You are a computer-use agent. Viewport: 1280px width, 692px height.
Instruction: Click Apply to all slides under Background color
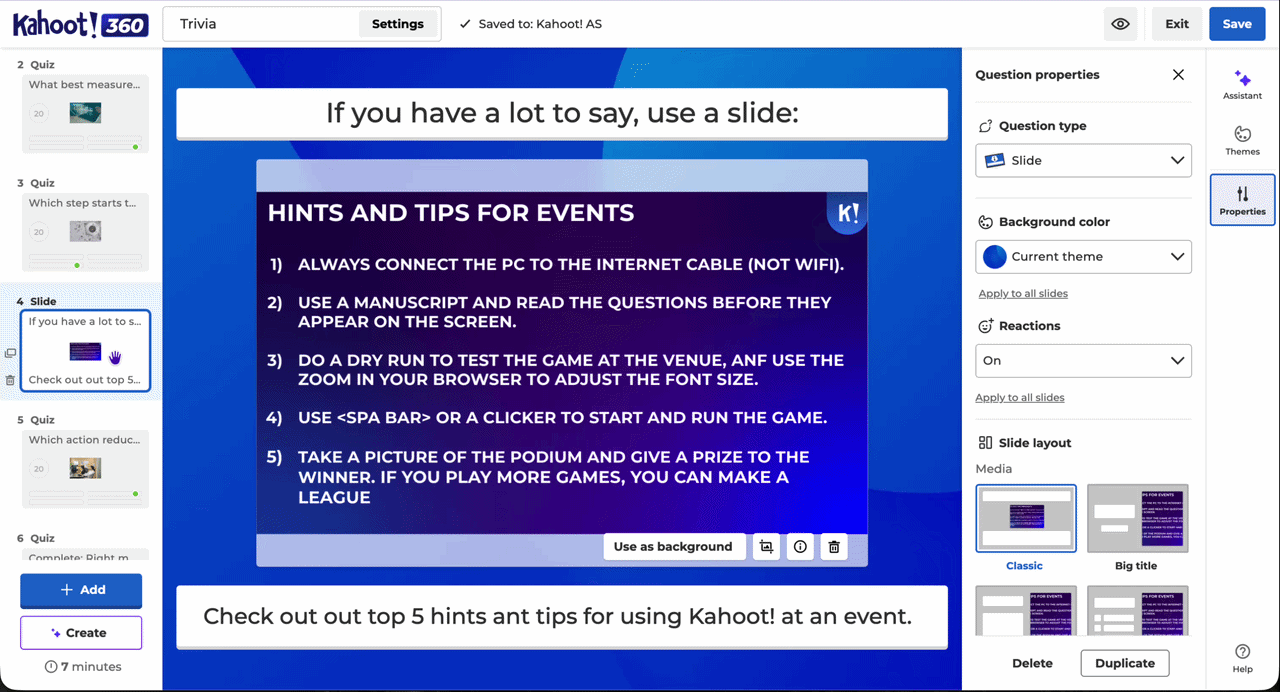pyautogui.click(x=1023, y=294)
